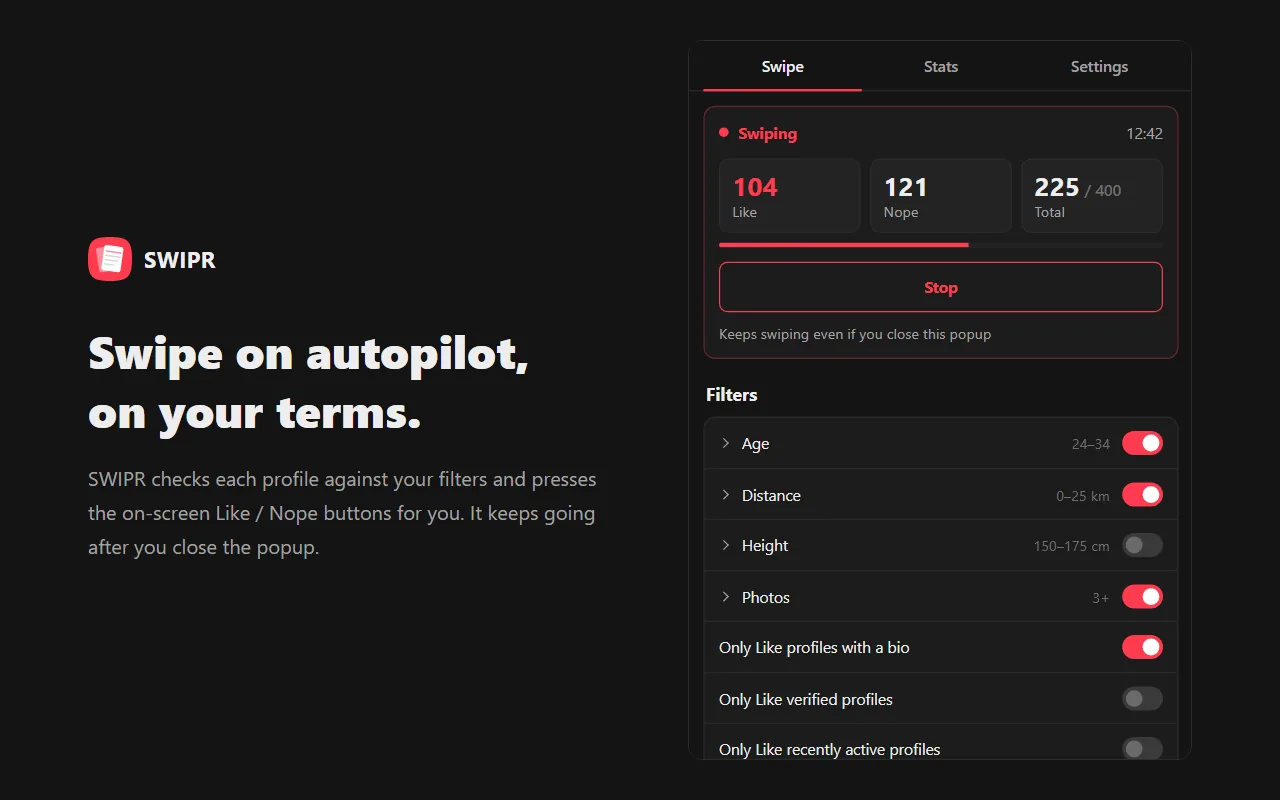Open the Stats tab
The image size is (1280, 800).
pyautogui.click(x=940, y=67)
